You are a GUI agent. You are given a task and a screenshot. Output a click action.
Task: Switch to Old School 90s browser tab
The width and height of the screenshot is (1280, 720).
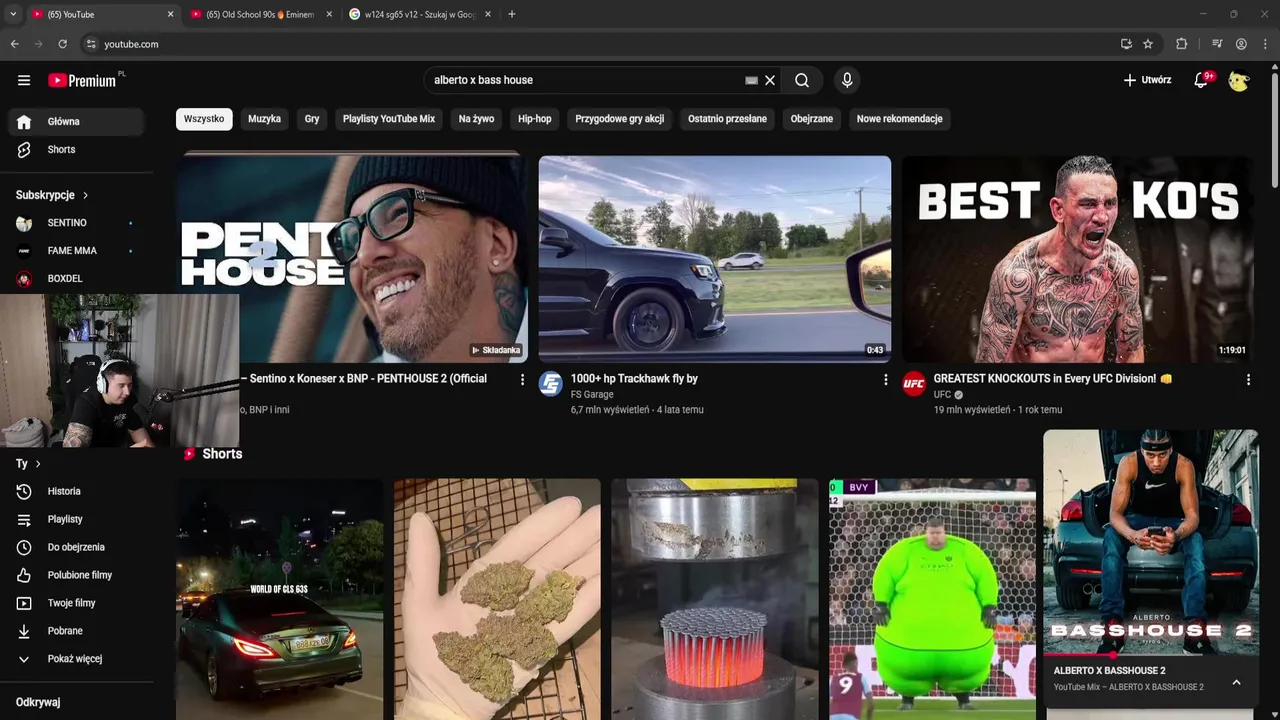(258, 14)
